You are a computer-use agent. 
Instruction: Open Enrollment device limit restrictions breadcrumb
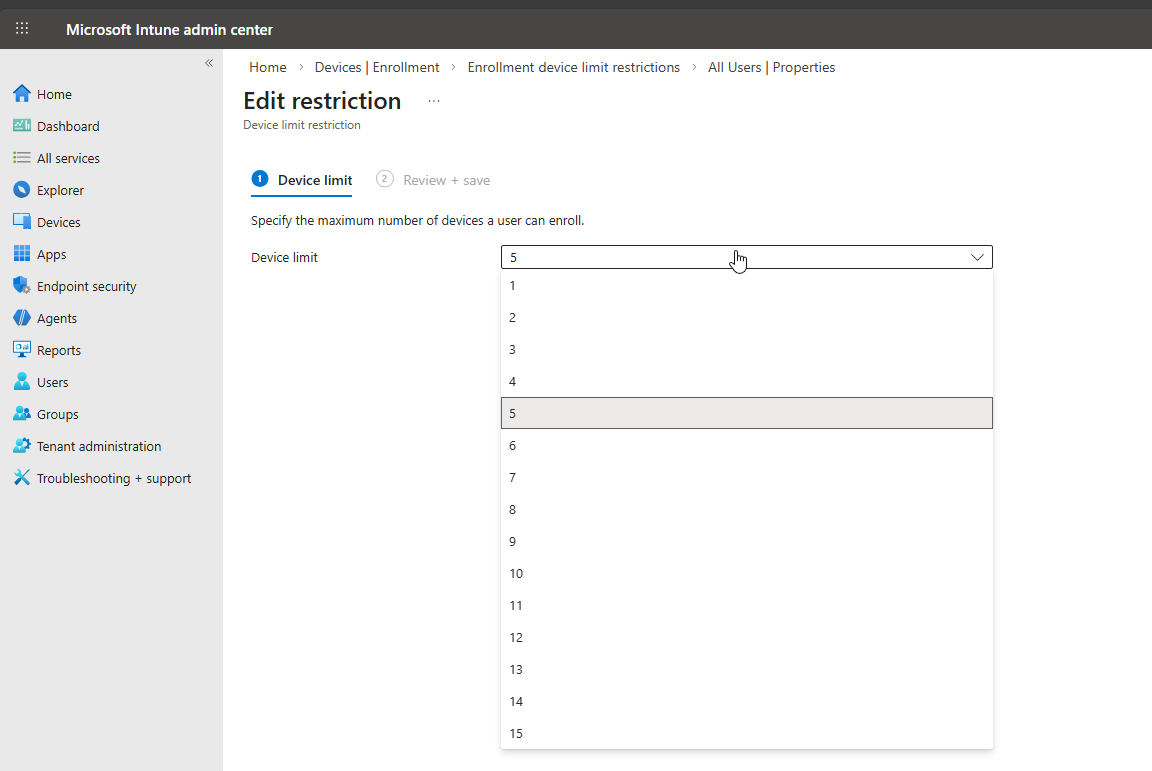pos(574,67)
